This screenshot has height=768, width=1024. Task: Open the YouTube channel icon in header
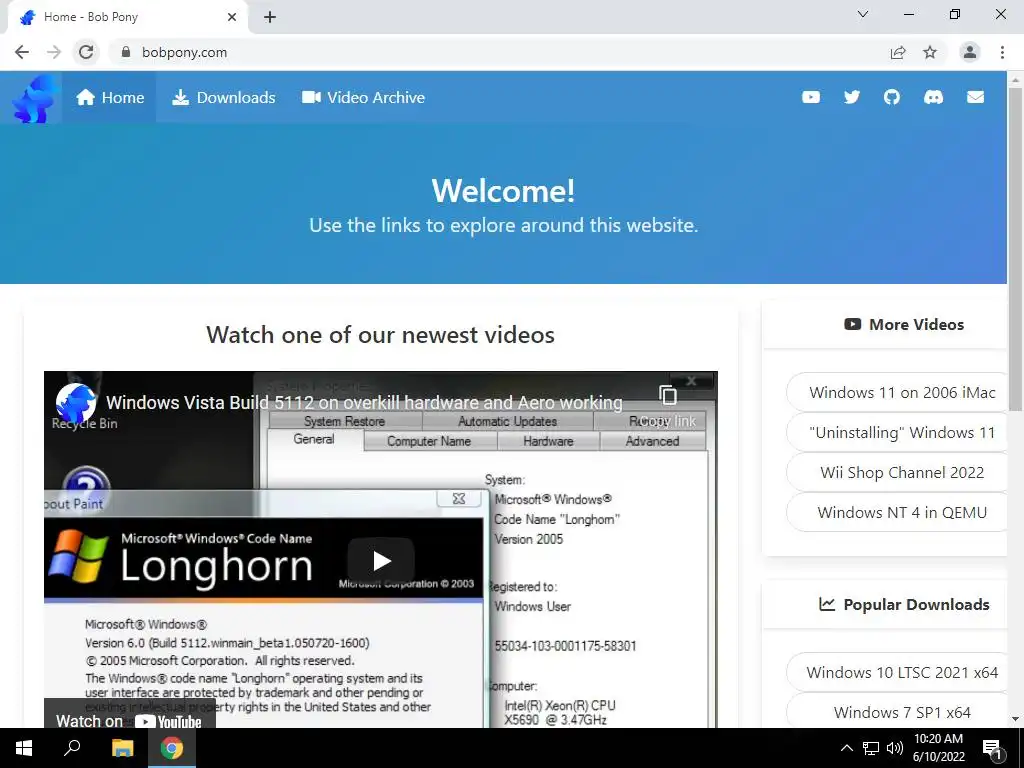click(810, 97)
